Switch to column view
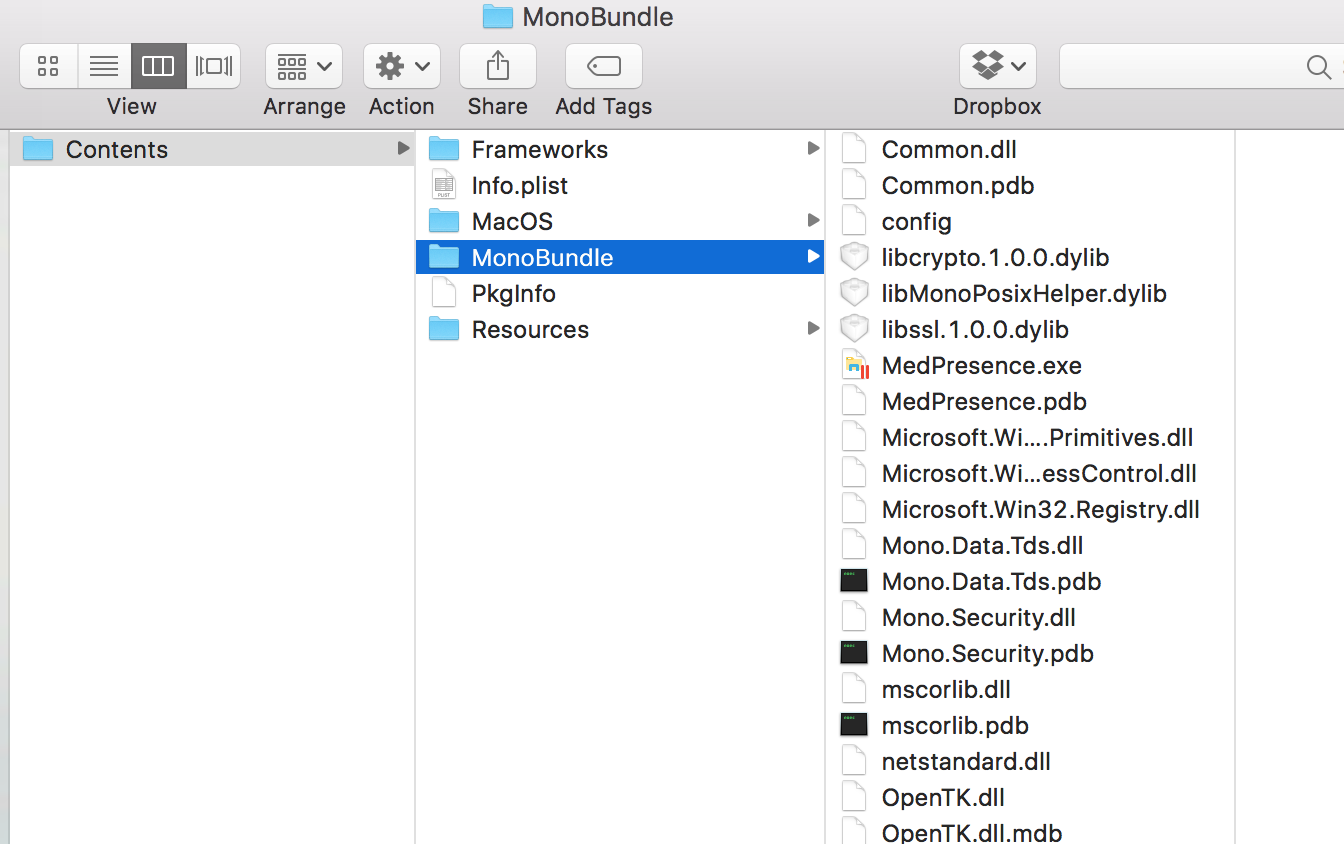This screenshot has height=844, width=1344. 158,67
